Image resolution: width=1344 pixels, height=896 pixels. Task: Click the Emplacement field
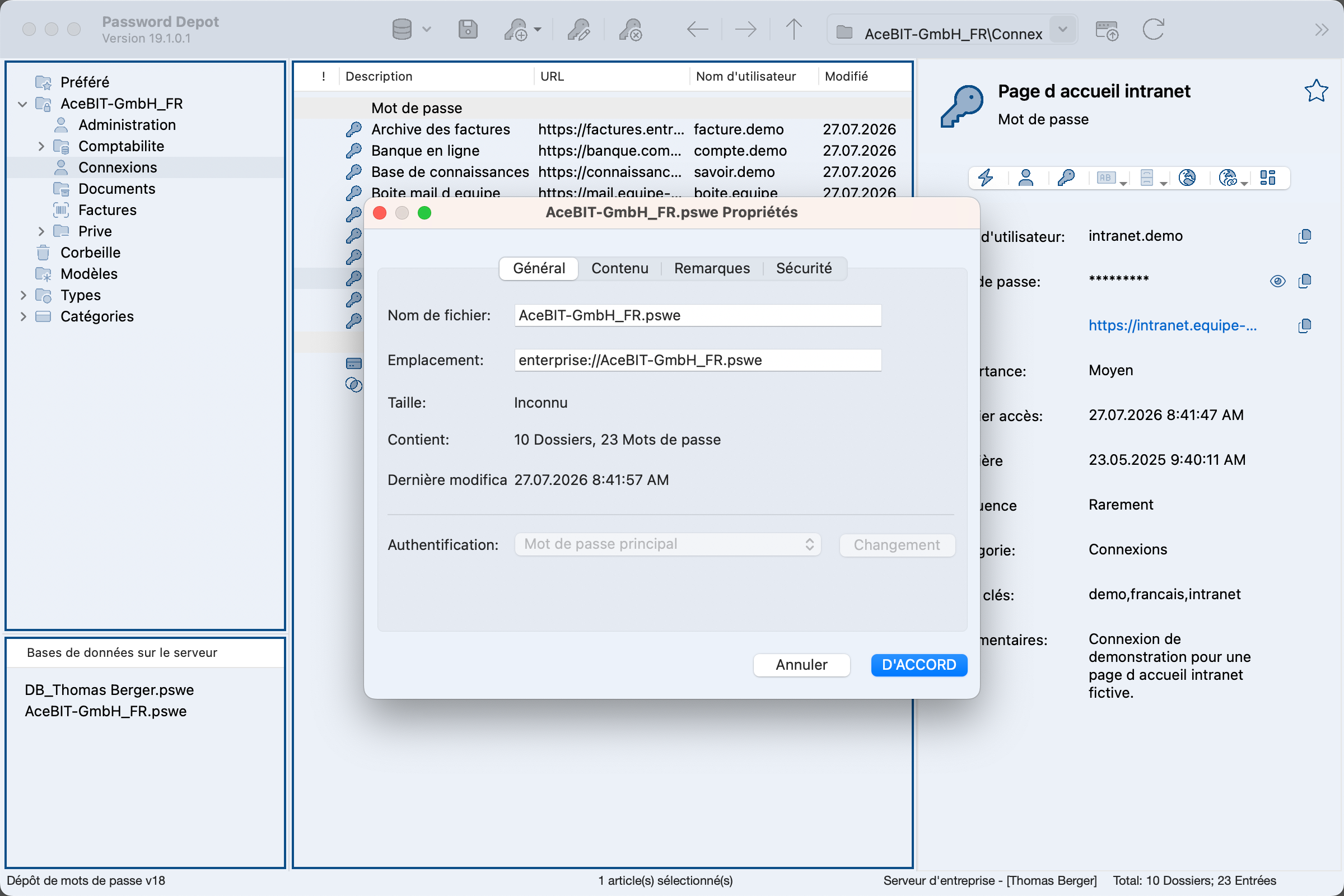coord(698,361)
